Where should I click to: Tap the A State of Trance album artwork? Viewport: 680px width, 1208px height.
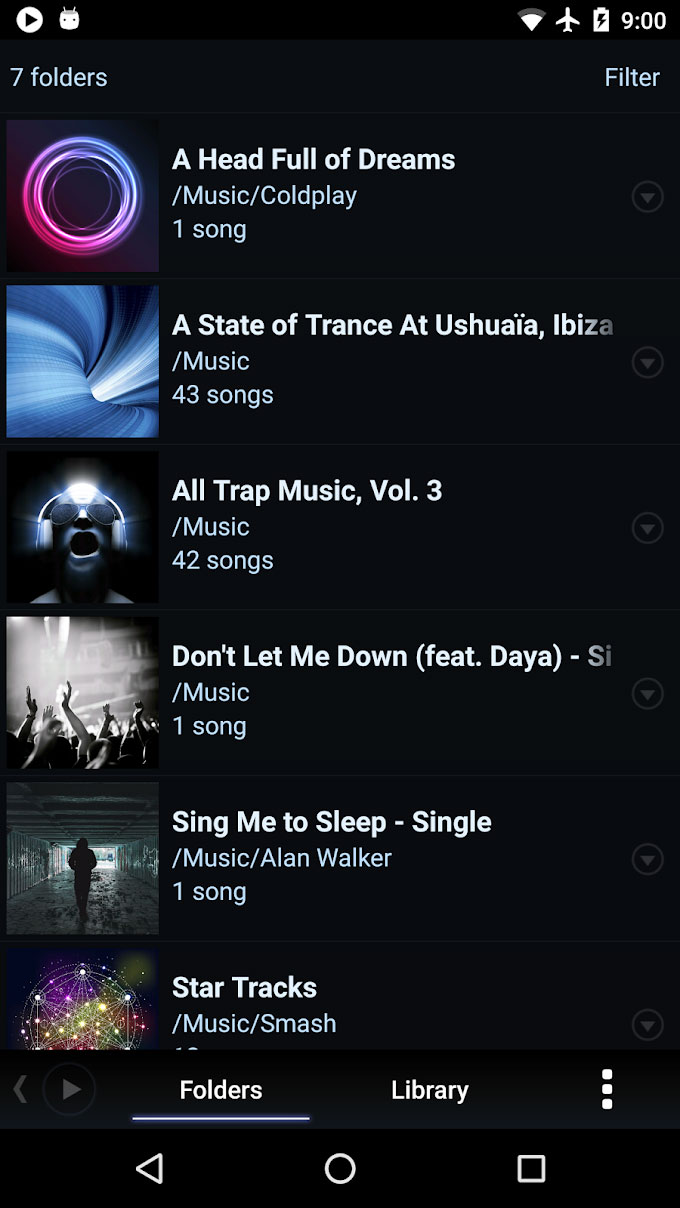coord(82,362)
